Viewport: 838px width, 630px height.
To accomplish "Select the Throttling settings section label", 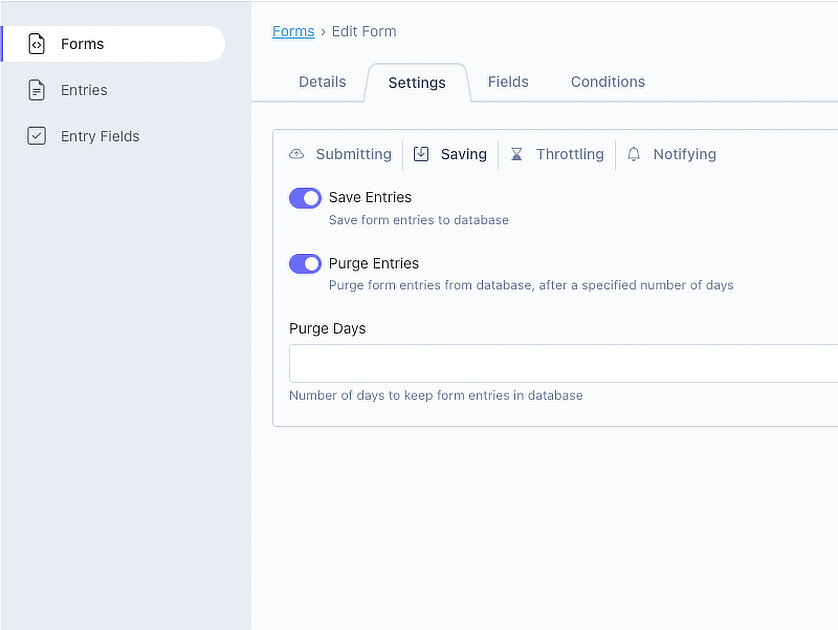I will pos(570,154).
